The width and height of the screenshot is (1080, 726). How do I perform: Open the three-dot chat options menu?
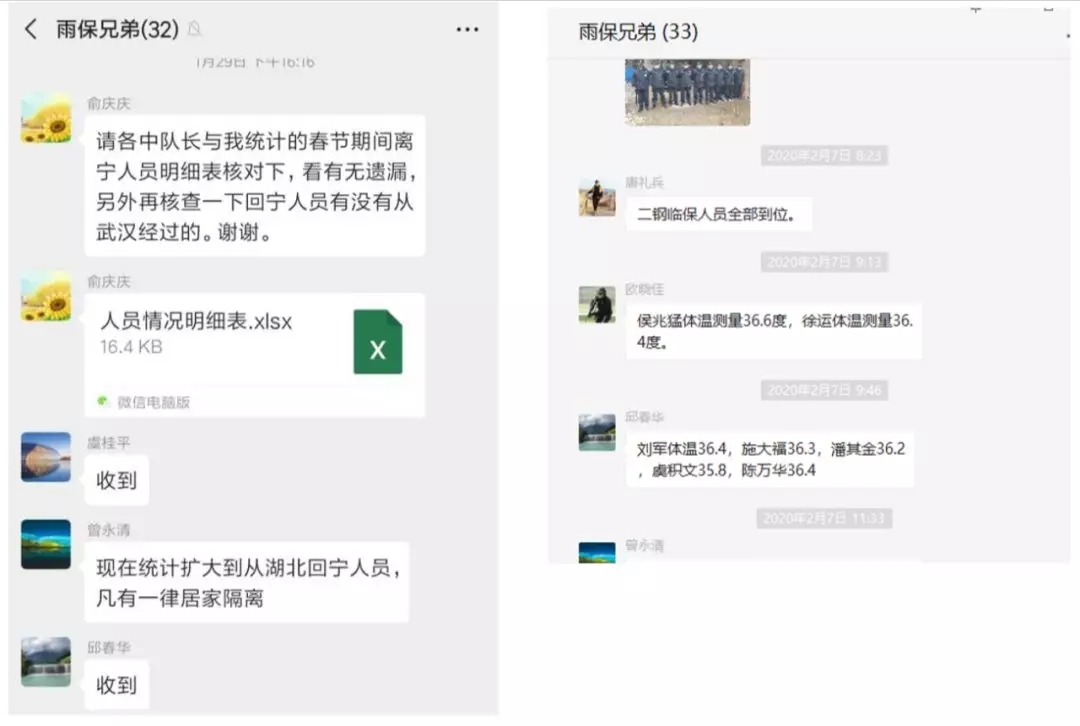[467, 30]
